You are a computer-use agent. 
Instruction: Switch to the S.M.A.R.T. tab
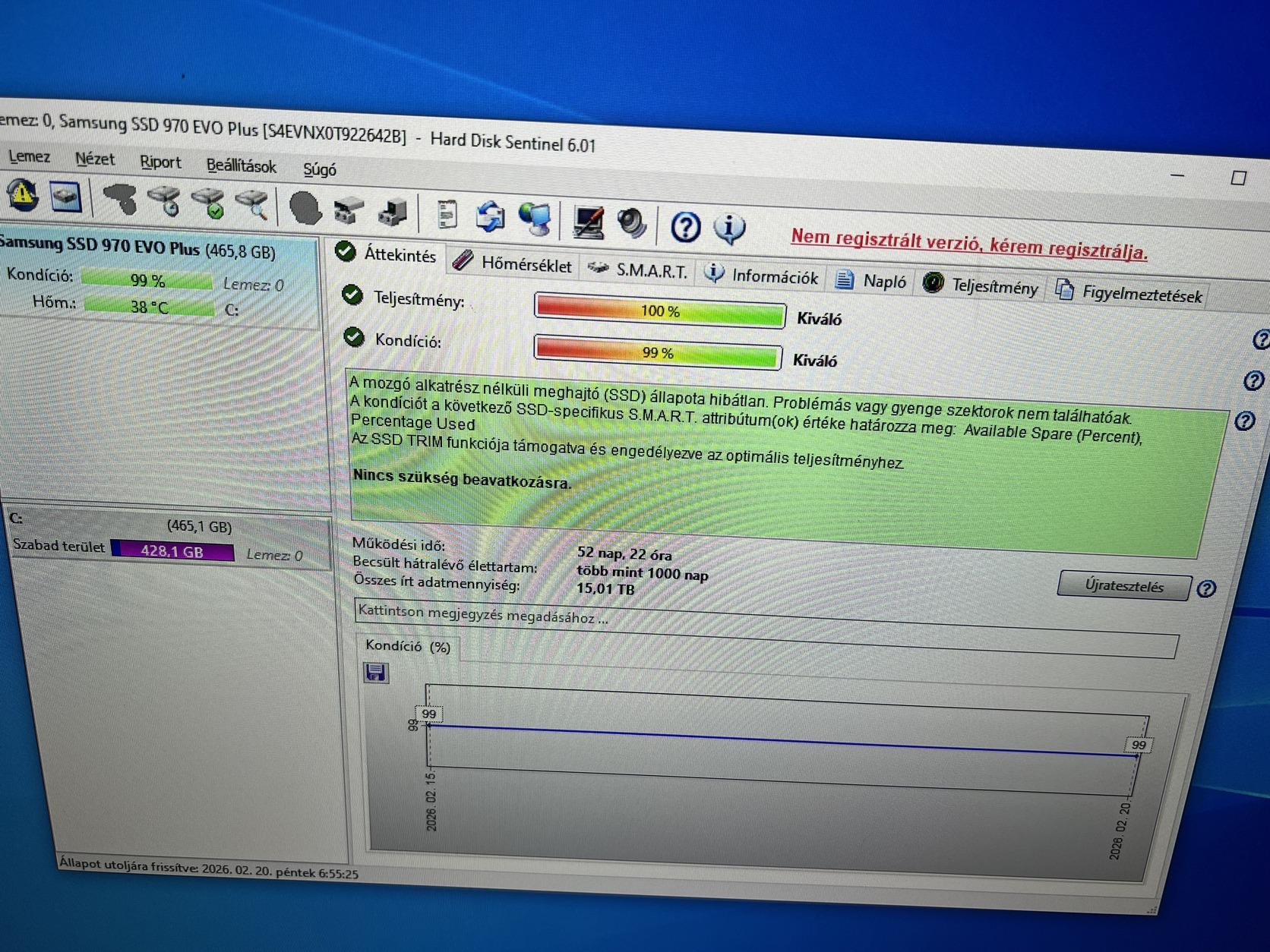point(638,270)
